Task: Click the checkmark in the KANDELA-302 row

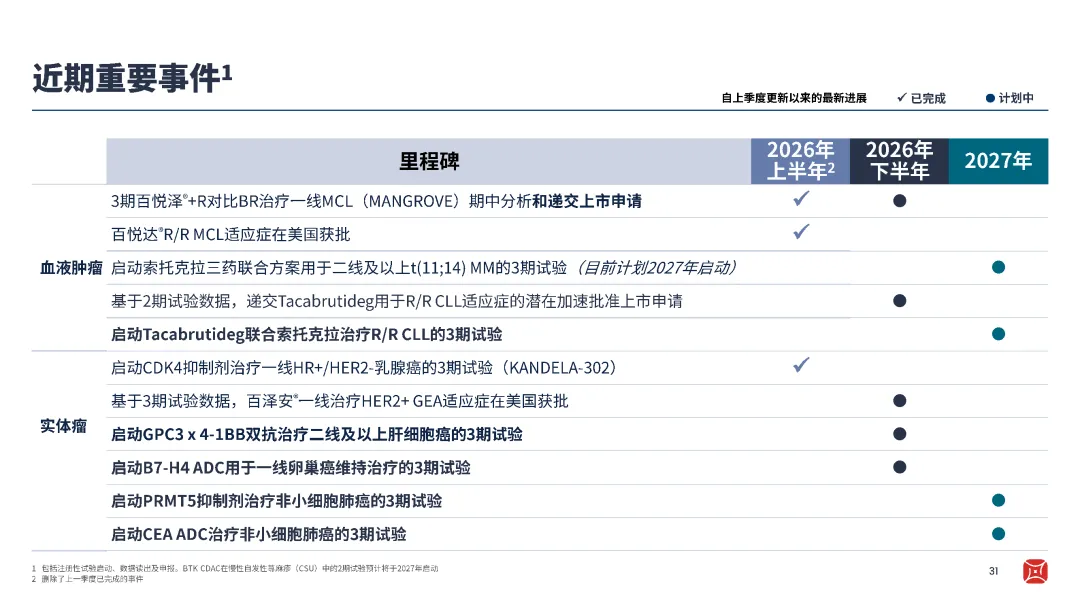Action: point(801,365)
